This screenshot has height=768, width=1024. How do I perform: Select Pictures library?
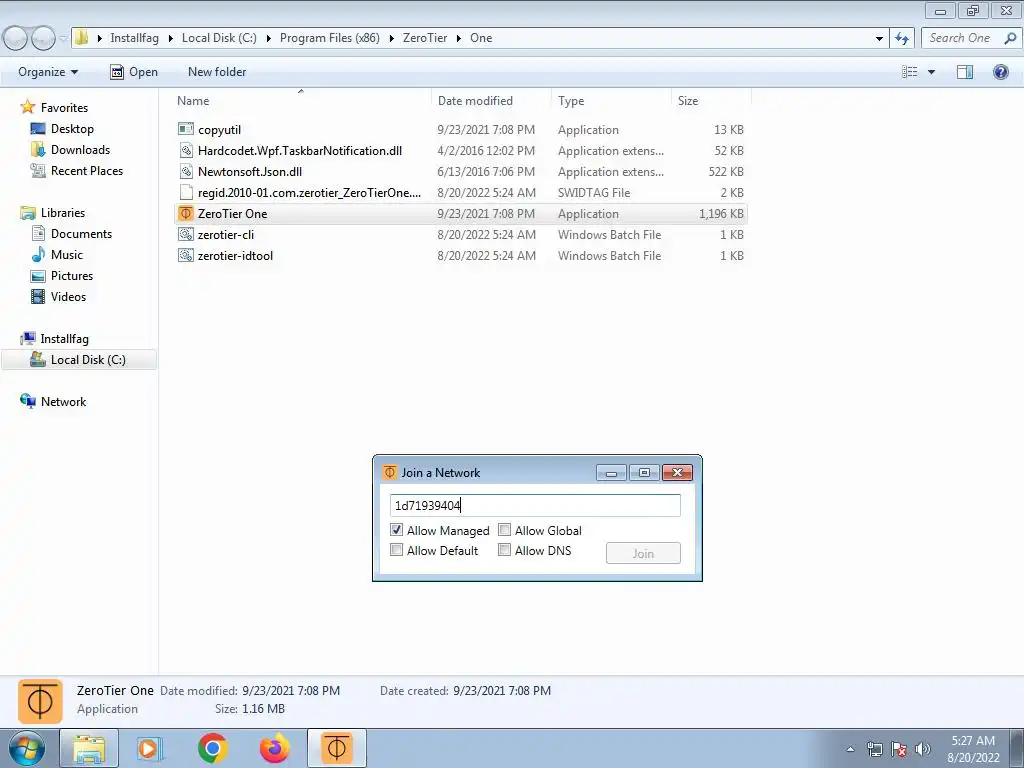point(72,275)
